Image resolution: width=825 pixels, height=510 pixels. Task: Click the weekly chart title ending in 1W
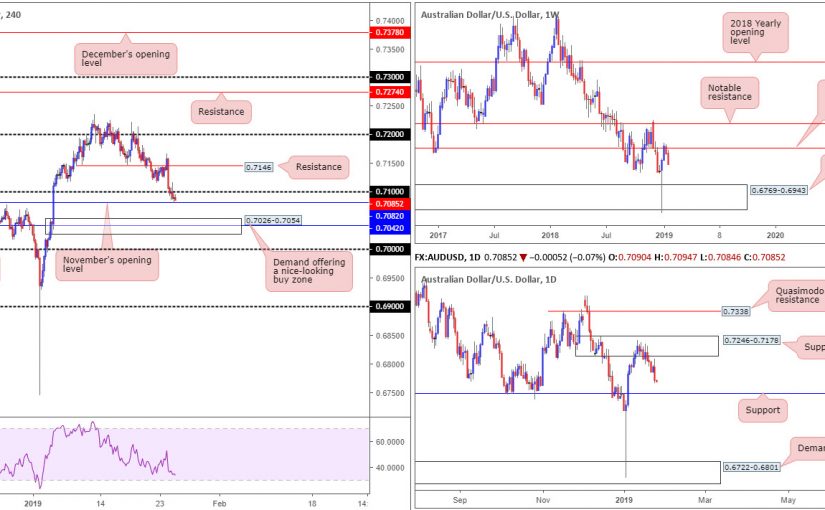click(x=489, y=14)
